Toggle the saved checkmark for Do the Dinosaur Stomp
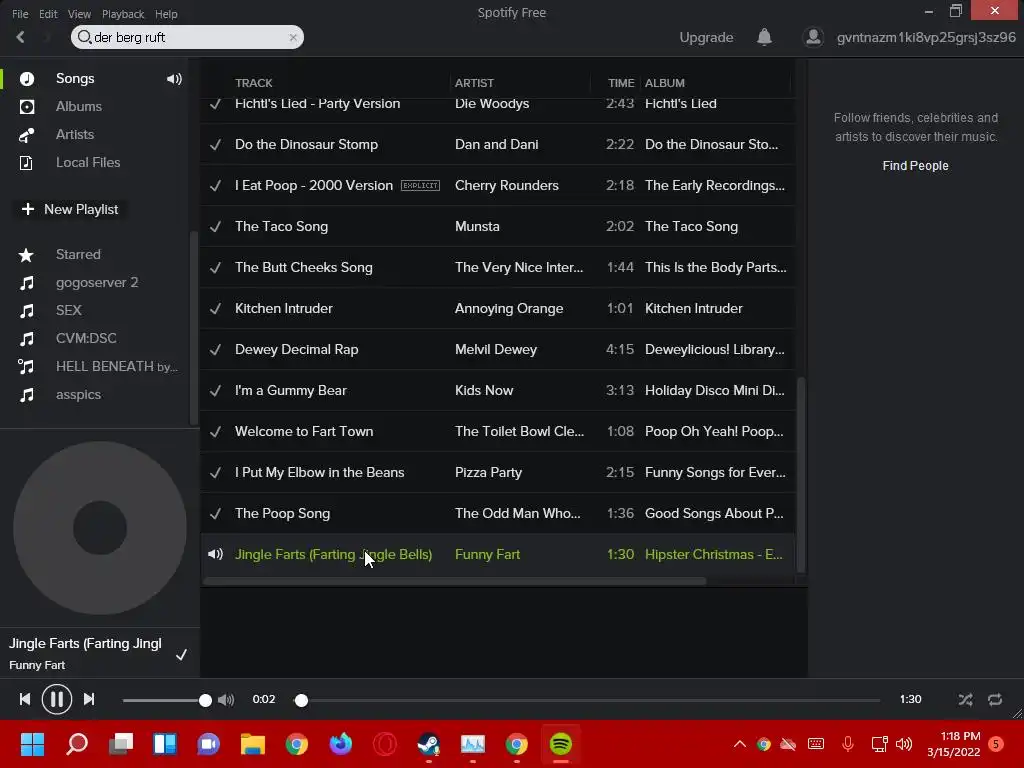Screen dimensions: 1024x768 (216, 144)
